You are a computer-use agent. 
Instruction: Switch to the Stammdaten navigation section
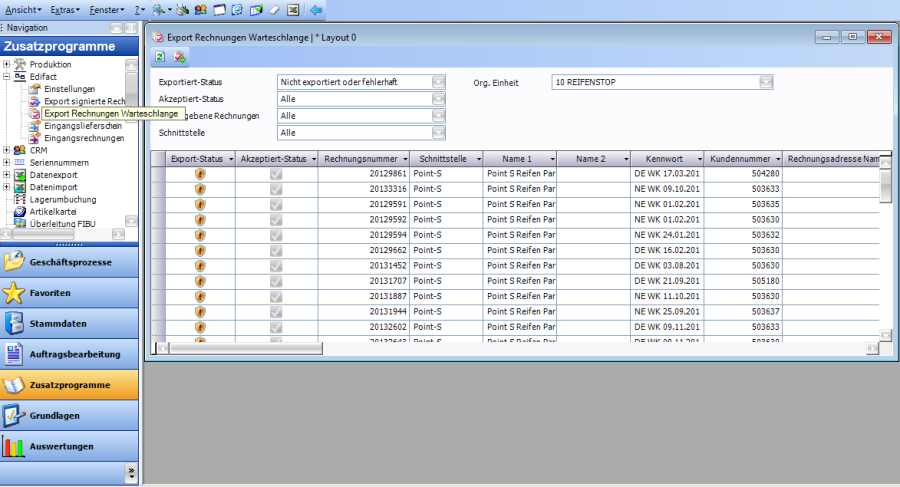(x=69, y=324)
